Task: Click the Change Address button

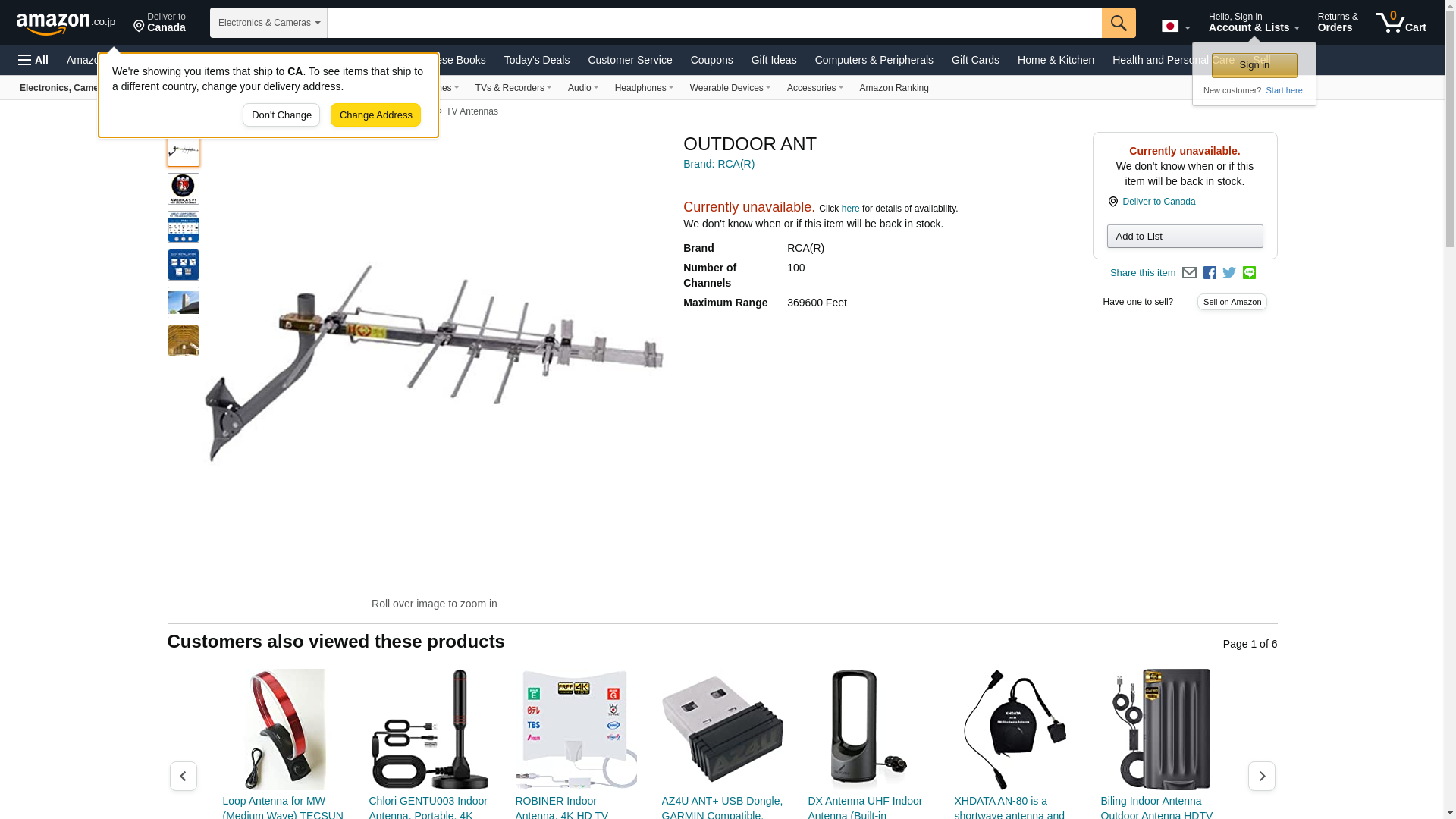Action: pos(375,115)
